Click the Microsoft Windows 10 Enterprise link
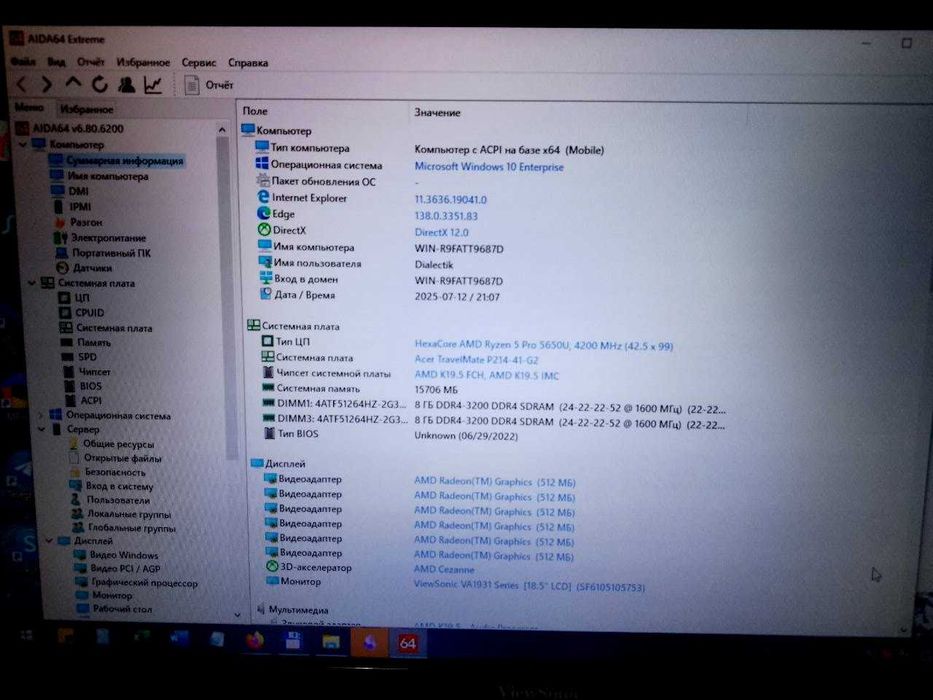 pos(489,167)
